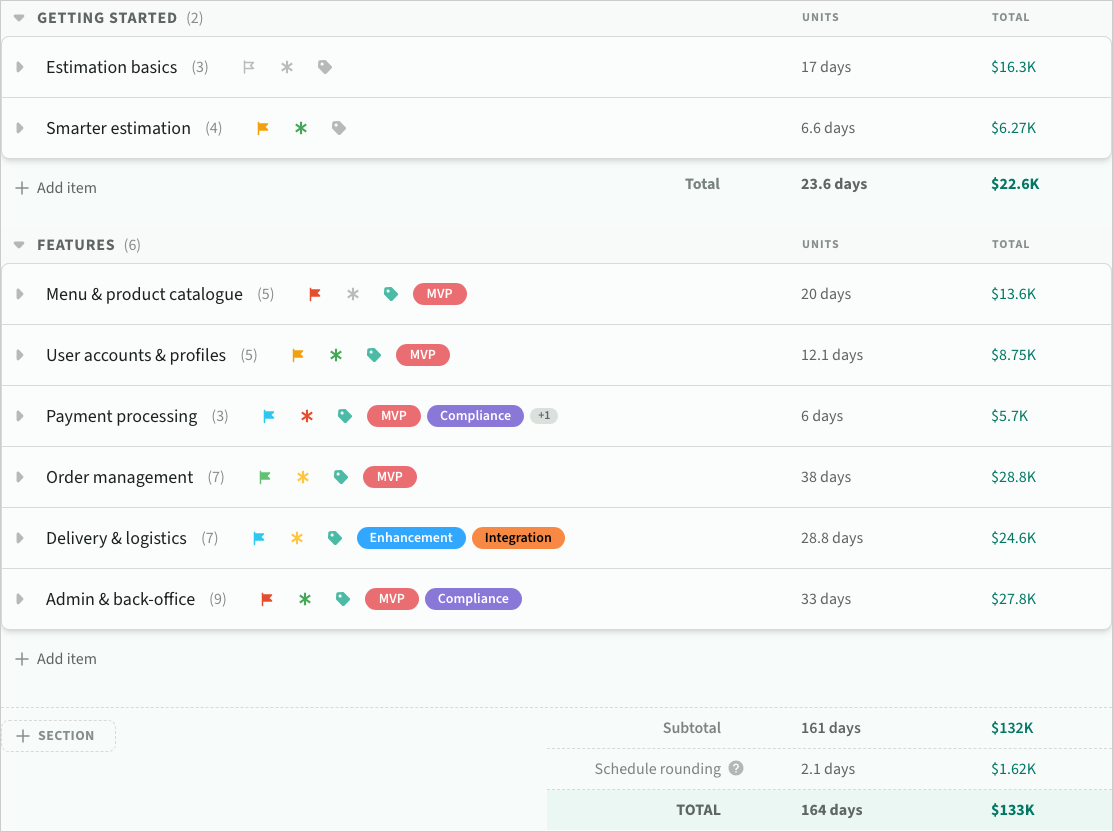The image size is (1113, 832).
Task: Click the green flag on Order management
Action: (x=265, y=477)
